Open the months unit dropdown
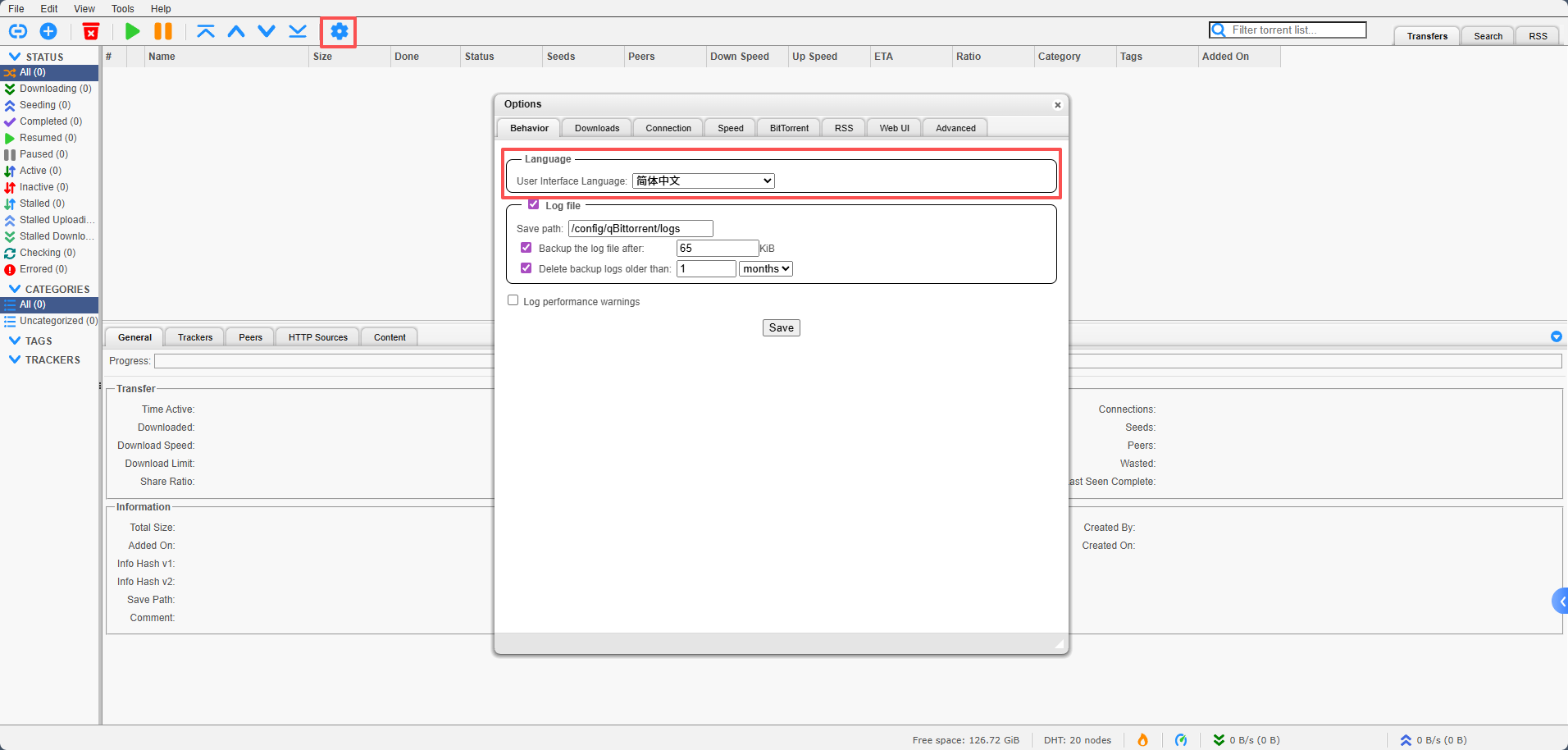Viewport: 1568px width, 750px height. point(765,268)
